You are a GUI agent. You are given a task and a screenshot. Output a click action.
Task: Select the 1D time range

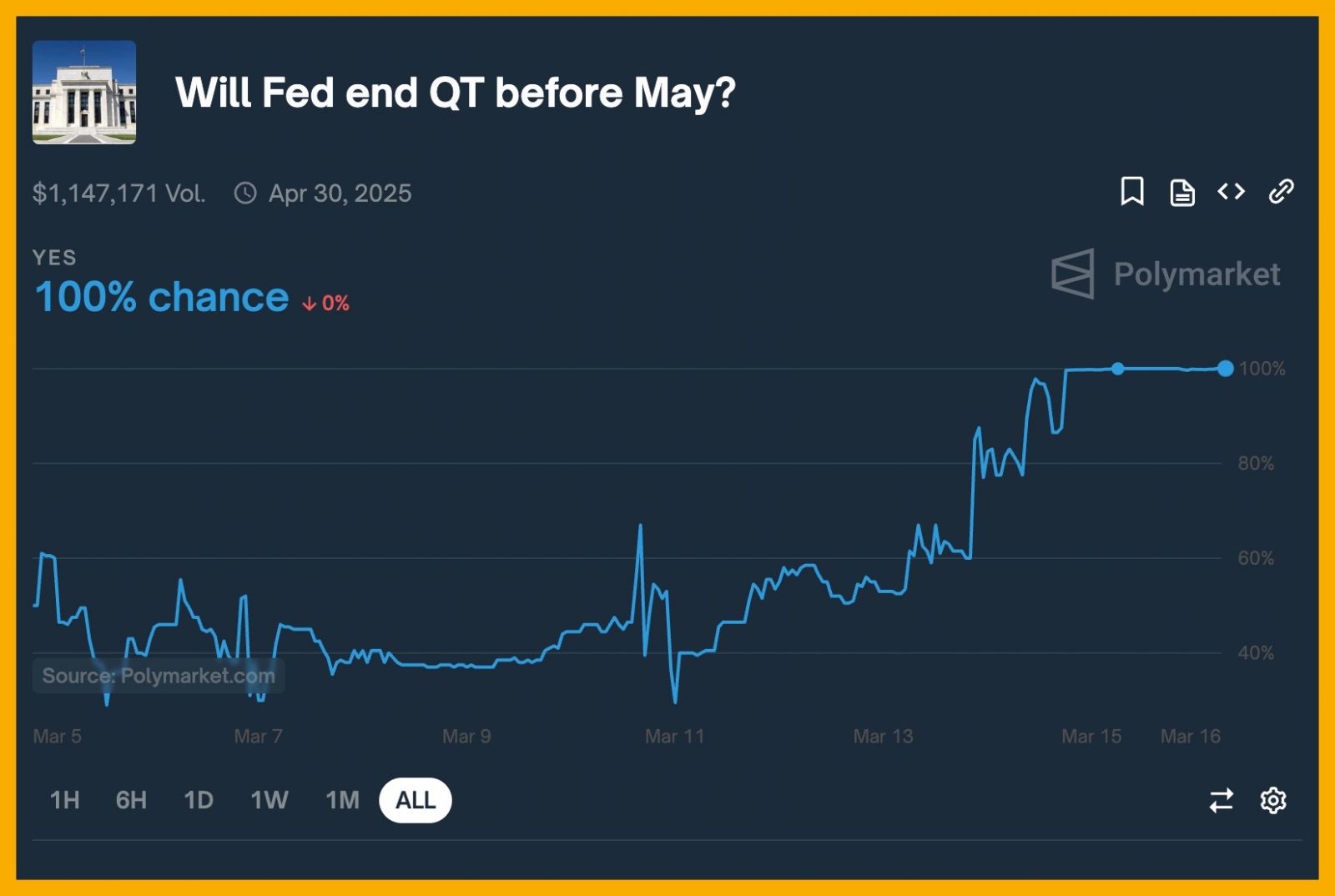[199, 800]
